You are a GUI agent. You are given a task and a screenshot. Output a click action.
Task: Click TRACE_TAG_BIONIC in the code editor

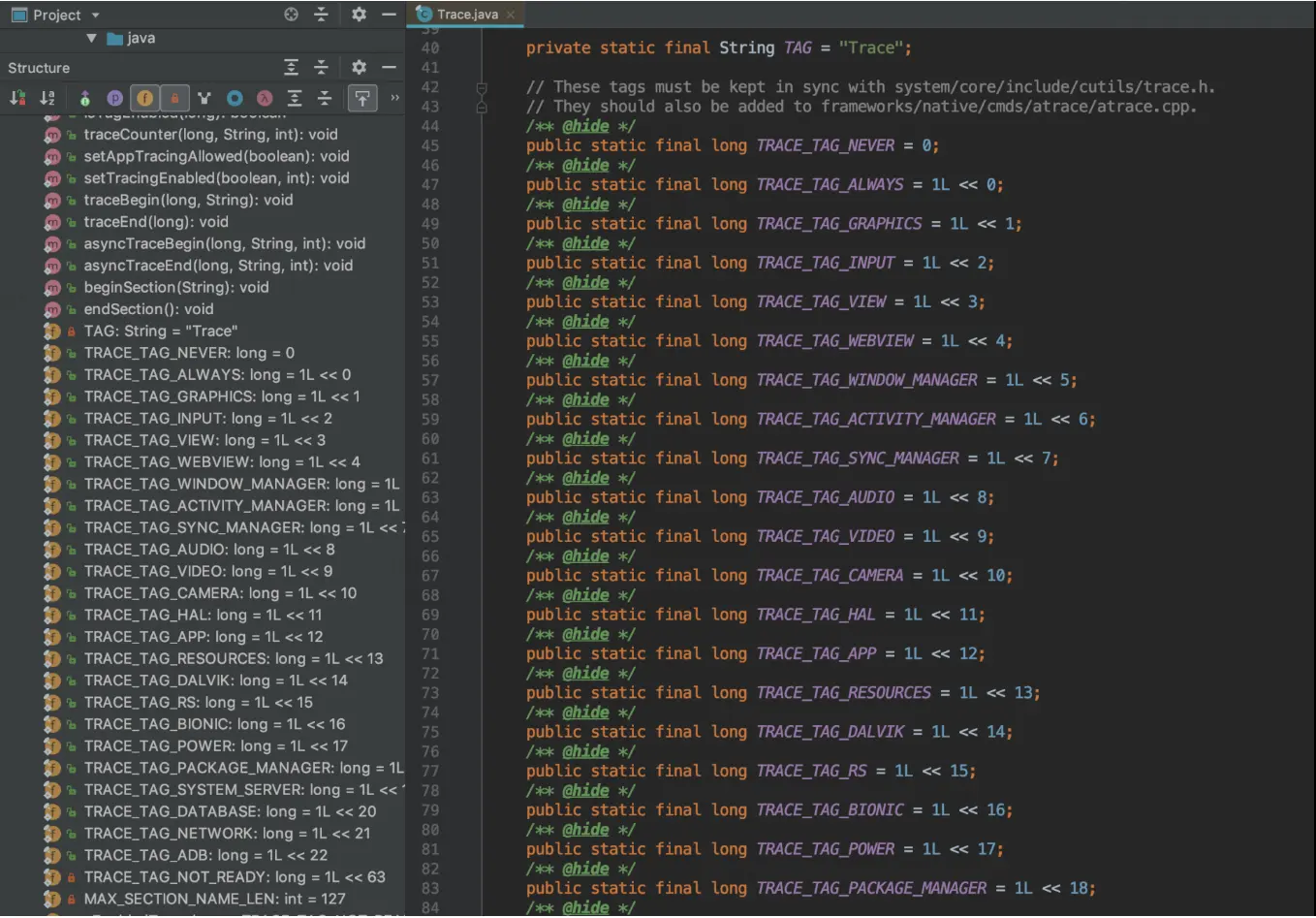[x=830, y=809]
